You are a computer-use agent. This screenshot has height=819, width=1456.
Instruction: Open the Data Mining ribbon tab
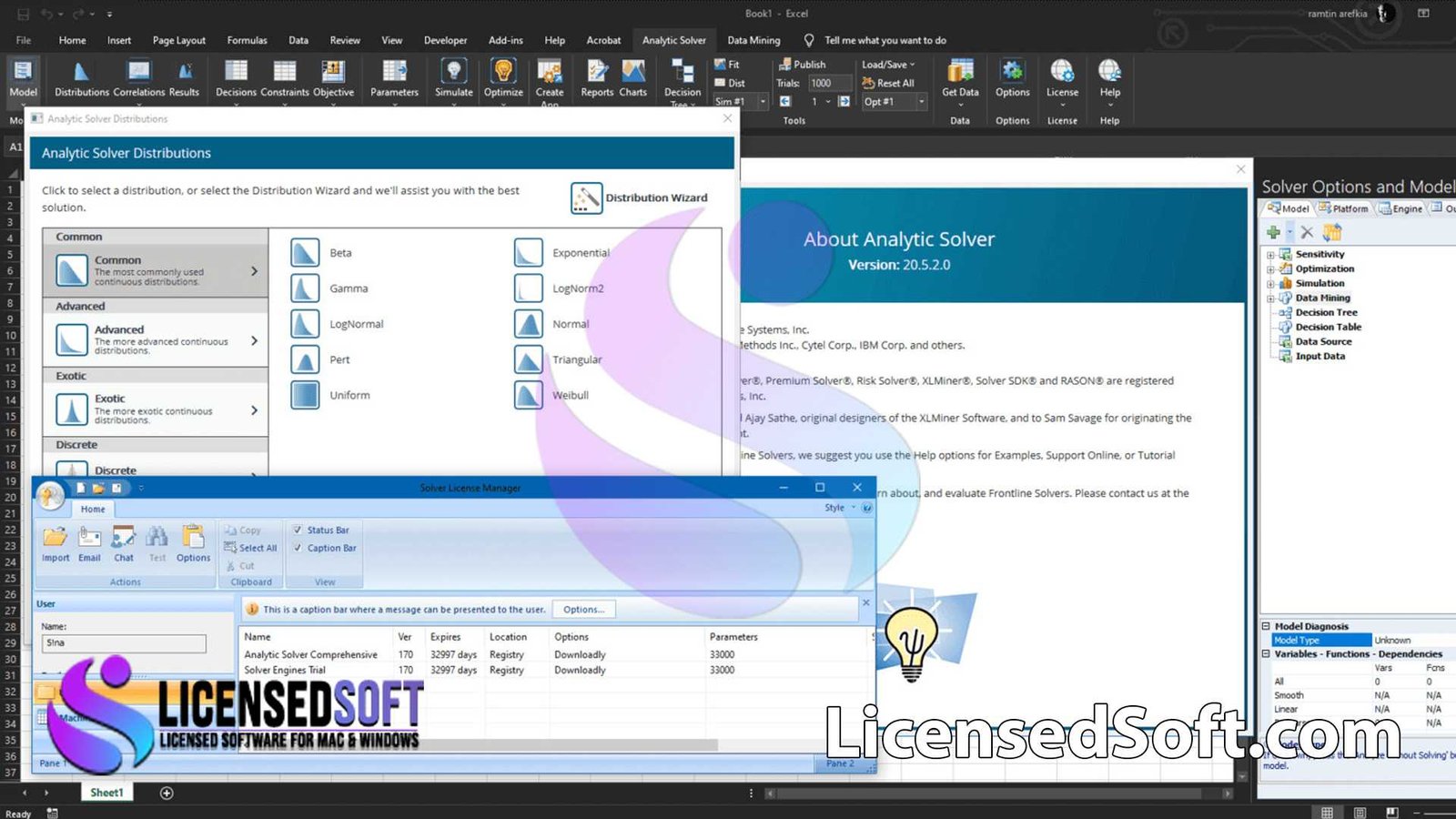[x=753, y=40]
